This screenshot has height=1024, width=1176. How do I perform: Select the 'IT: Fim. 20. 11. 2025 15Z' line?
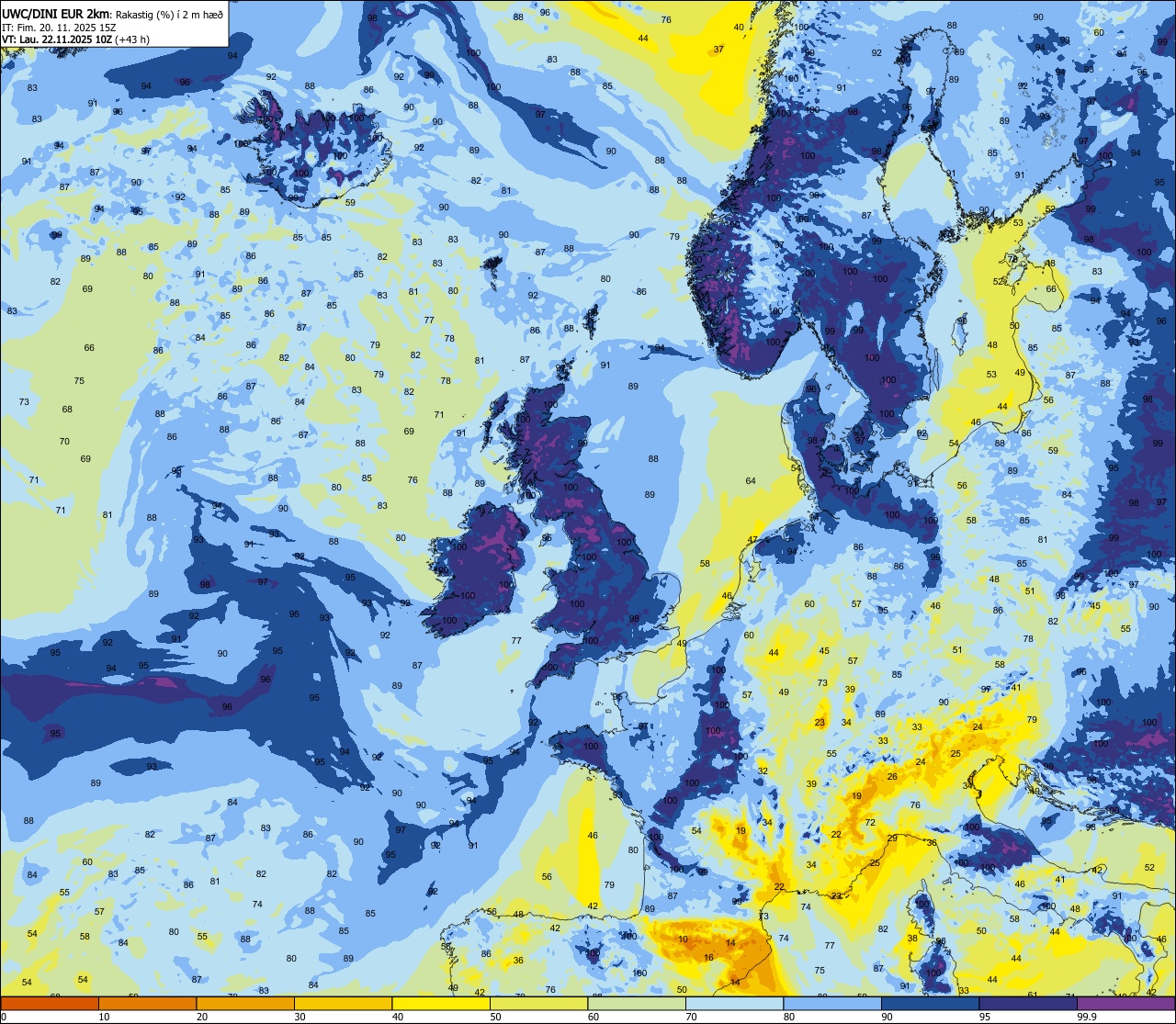coord(59,27)
